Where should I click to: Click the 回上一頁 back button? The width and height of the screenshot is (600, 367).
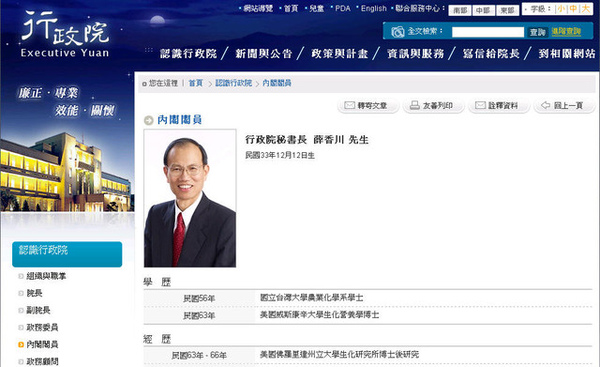[564, 105]
